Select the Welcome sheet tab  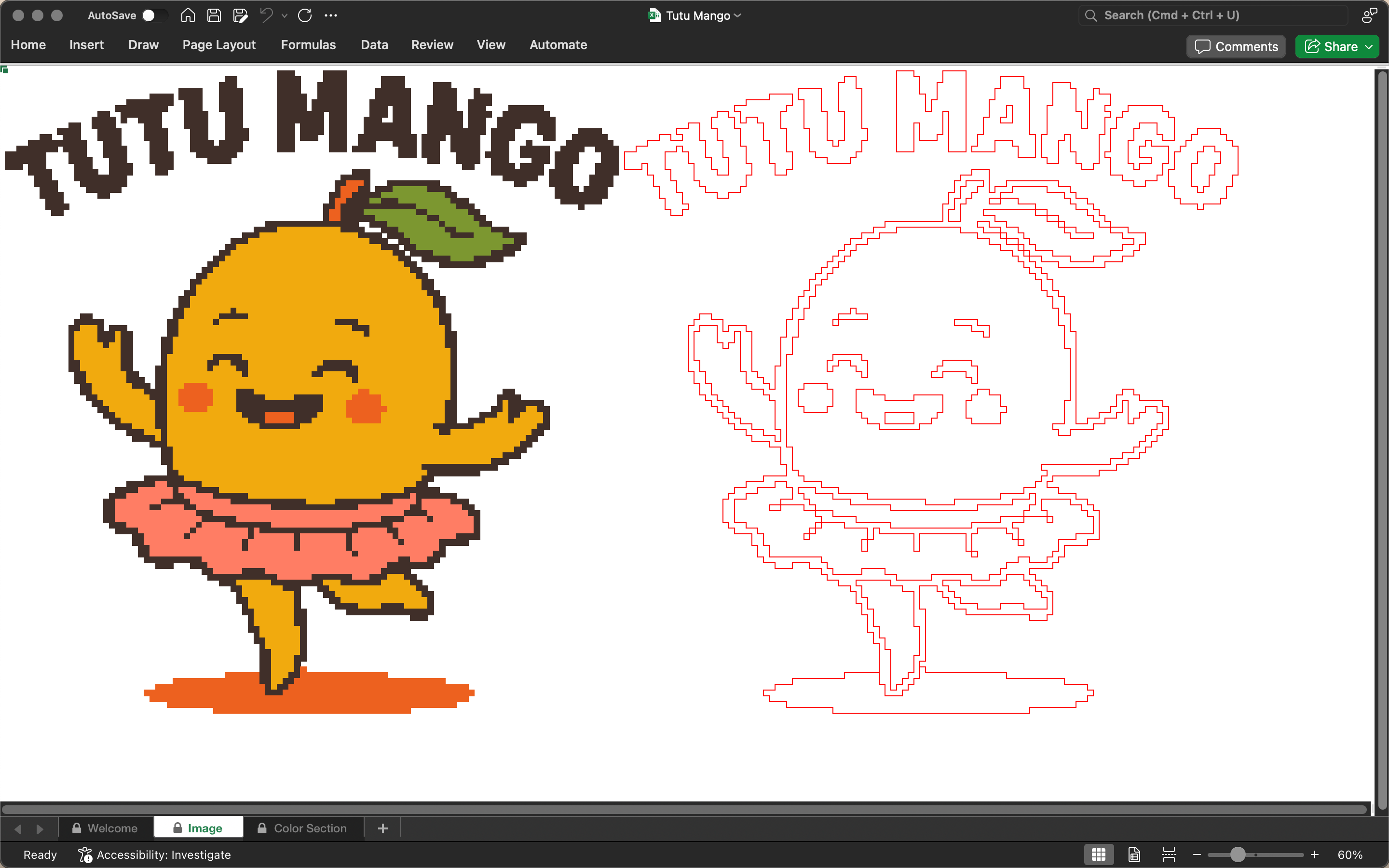105,828
